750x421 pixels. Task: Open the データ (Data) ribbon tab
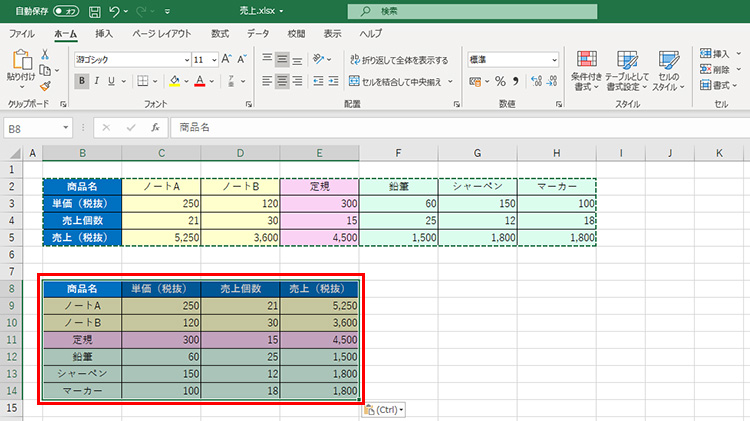point(258,33)
